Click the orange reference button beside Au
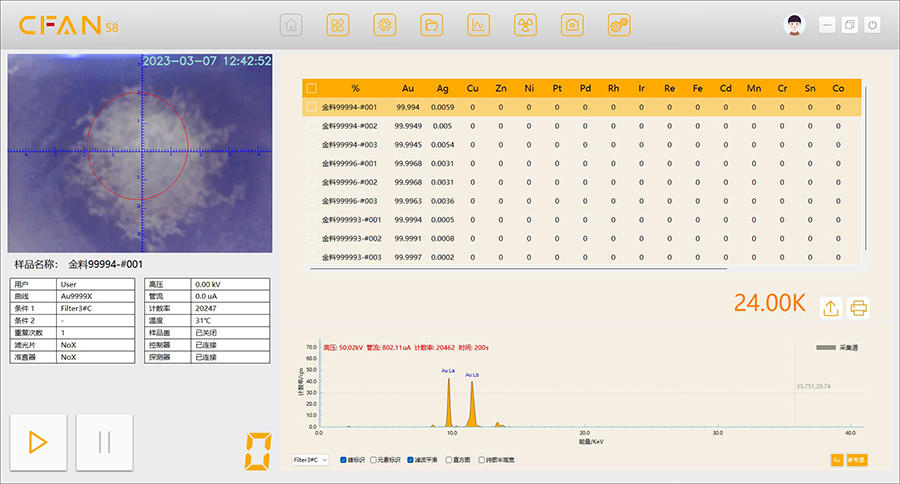 [857, 460]
